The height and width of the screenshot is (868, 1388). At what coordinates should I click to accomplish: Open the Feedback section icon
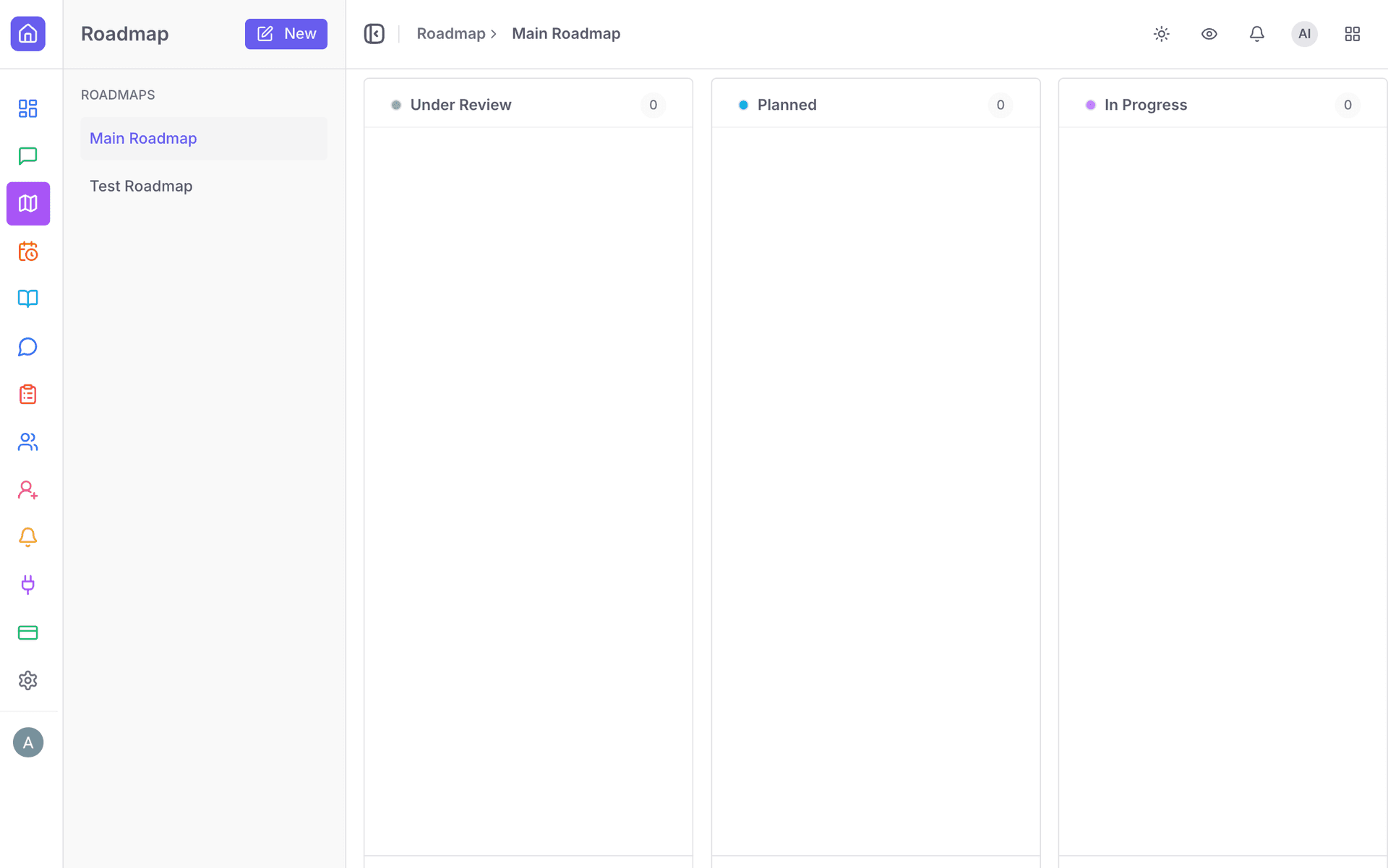coord(27,155)
